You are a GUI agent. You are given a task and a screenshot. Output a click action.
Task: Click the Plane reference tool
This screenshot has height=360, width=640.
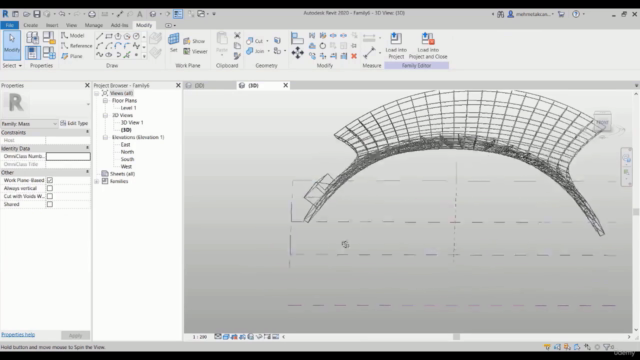click(72, 56)
